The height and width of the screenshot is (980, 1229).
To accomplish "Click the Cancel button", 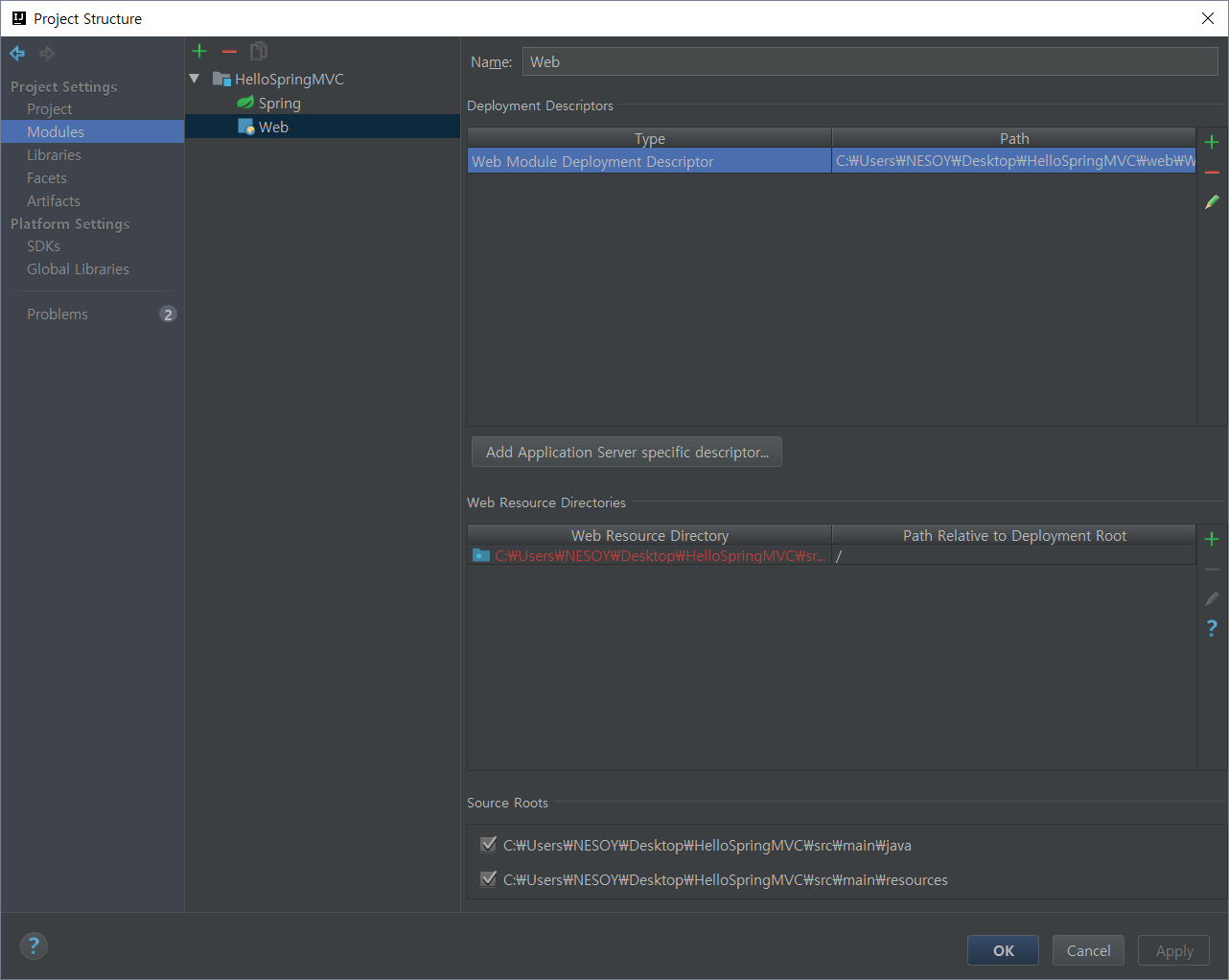I will tap(1089, 950).
